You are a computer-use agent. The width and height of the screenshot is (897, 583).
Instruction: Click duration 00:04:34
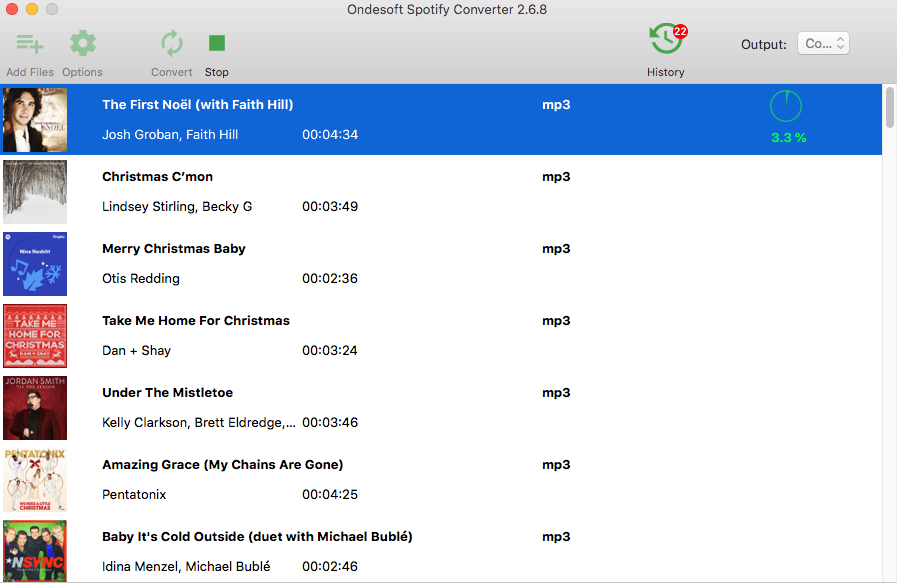click(330, 134)
